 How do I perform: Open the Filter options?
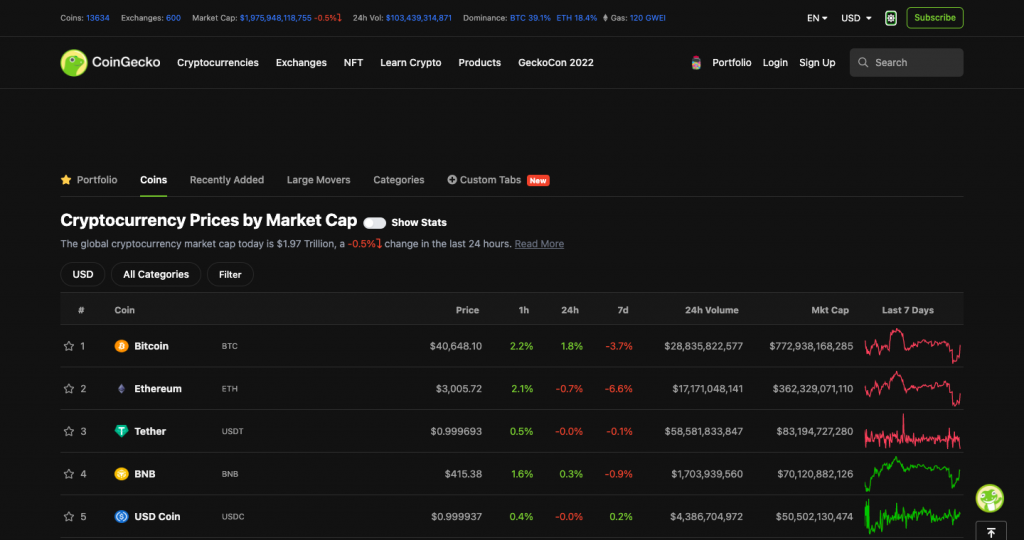[x=230, y=274]
